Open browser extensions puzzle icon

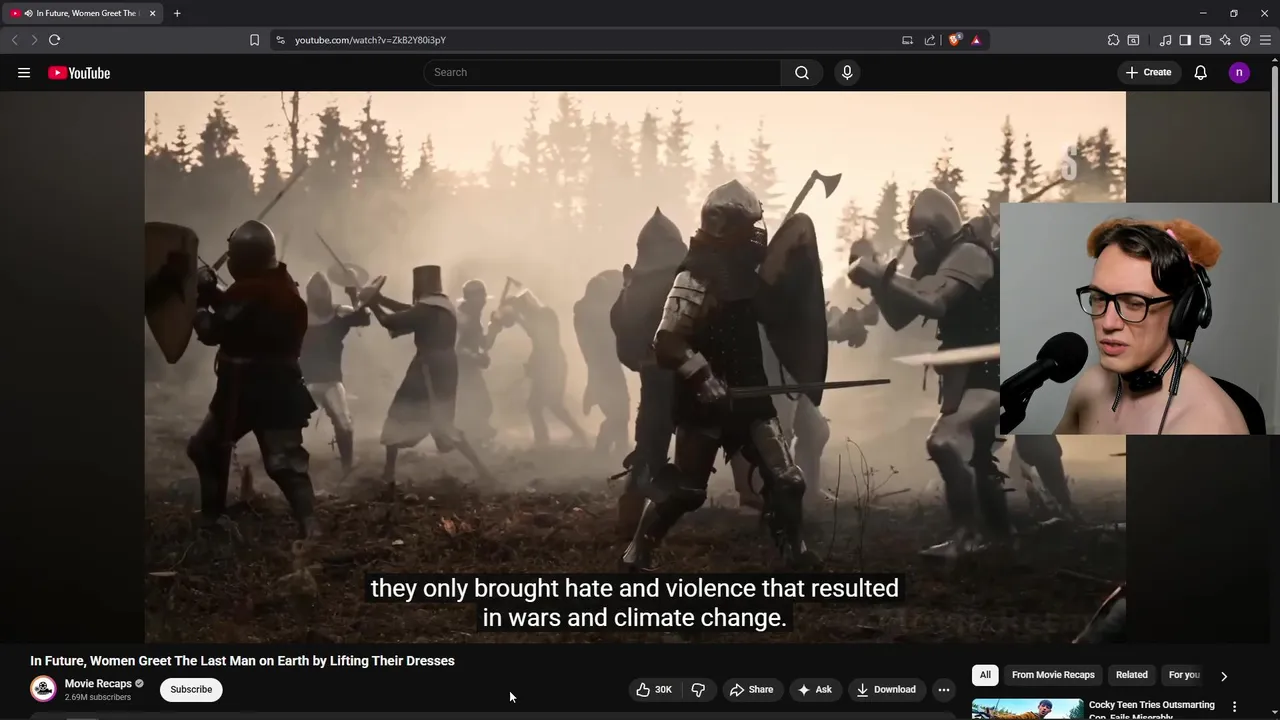click(x=1113, y=40)
